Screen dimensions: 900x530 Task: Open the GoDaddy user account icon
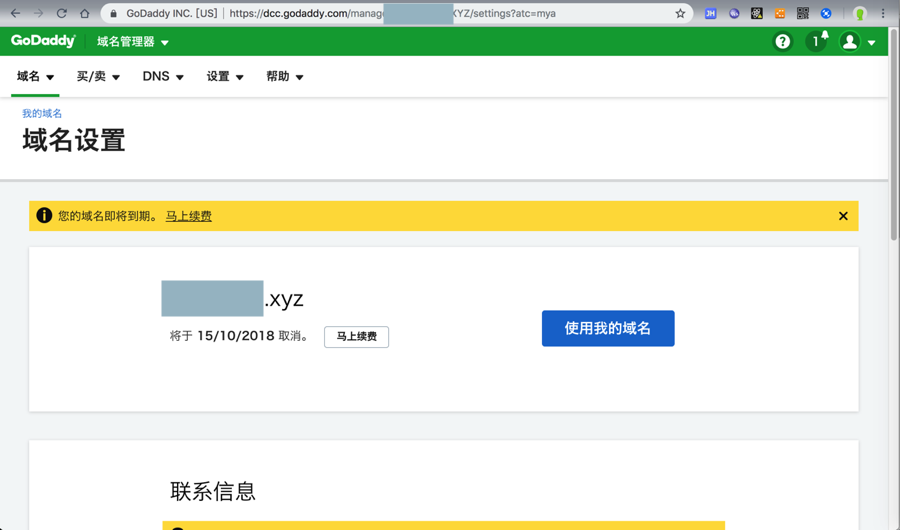(849, 41)
